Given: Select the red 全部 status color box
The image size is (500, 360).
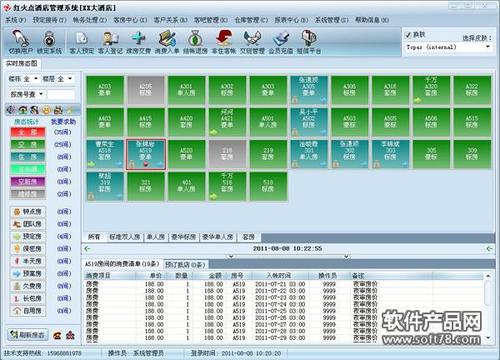Looking at the screenshot, I should (28, 132).
